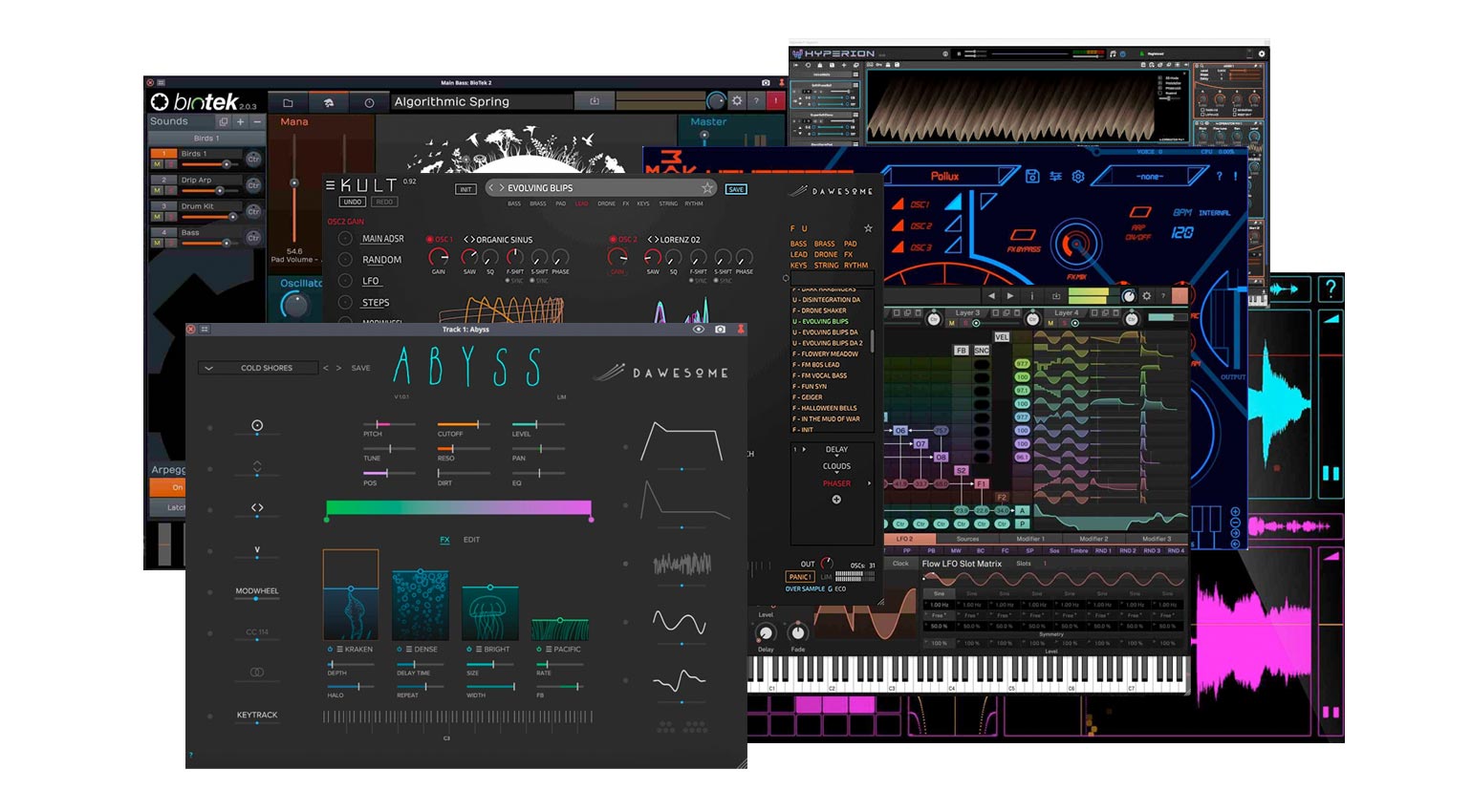This screenshot has height=812, width=1472.
Task: Mute the Birds 1 layer in BioTek
Action: click(158, 164)
